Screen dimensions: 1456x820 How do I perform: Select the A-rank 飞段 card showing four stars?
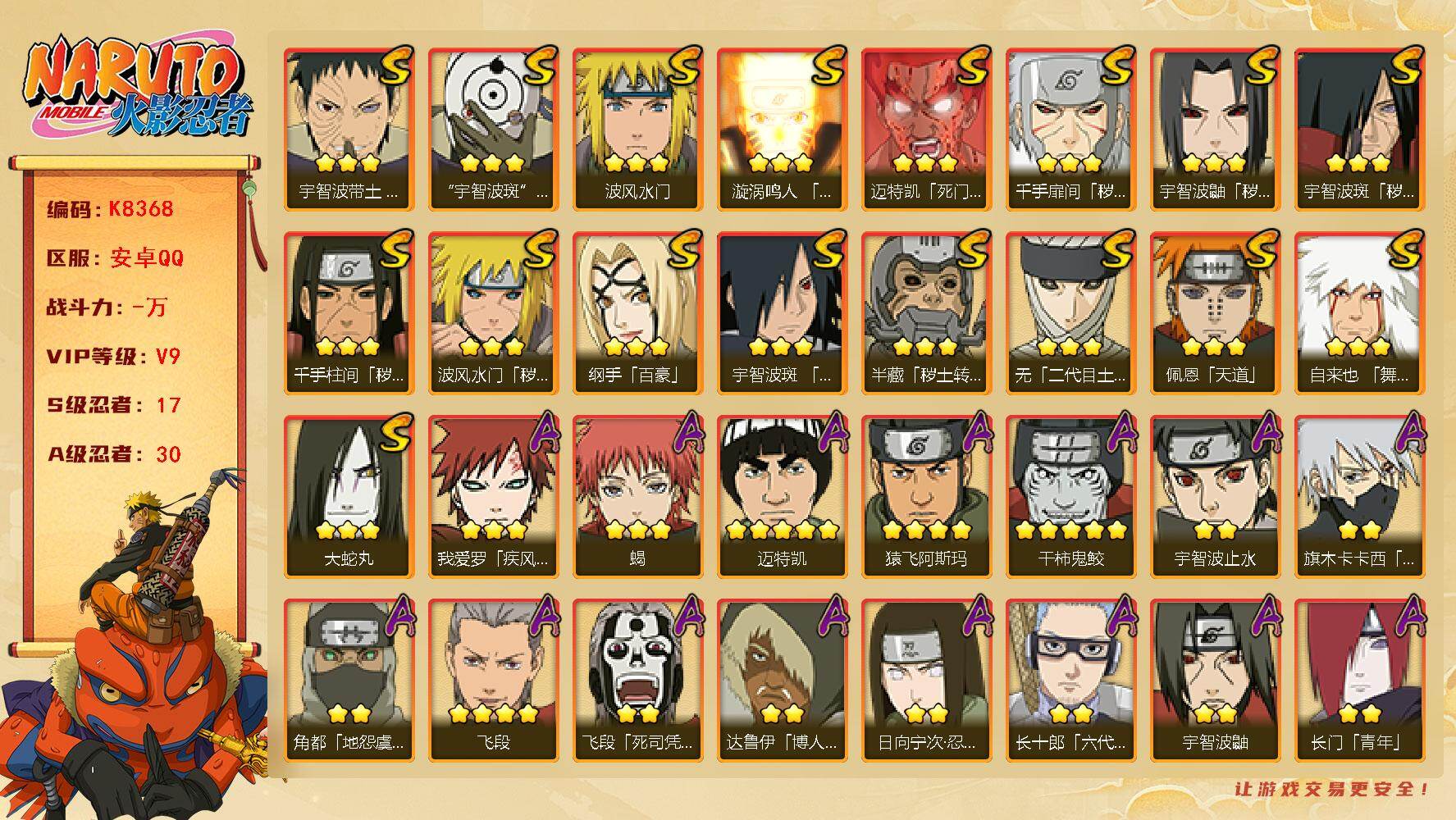click(493, 680)
